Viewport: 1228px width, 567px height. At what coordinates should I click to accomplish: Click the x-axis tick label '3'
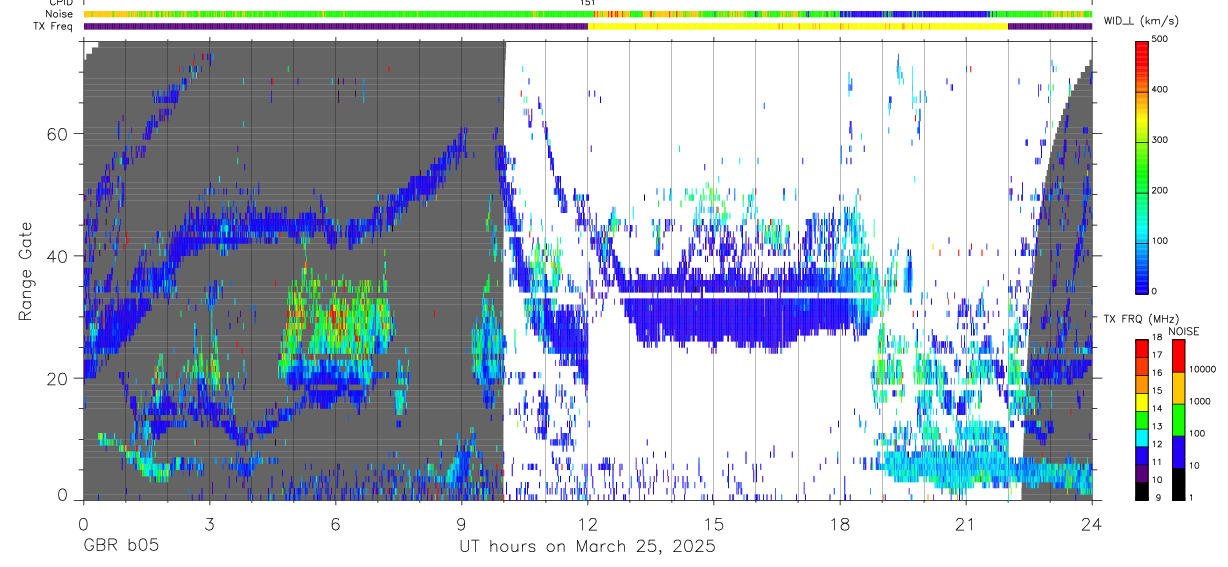coord(209,524)
